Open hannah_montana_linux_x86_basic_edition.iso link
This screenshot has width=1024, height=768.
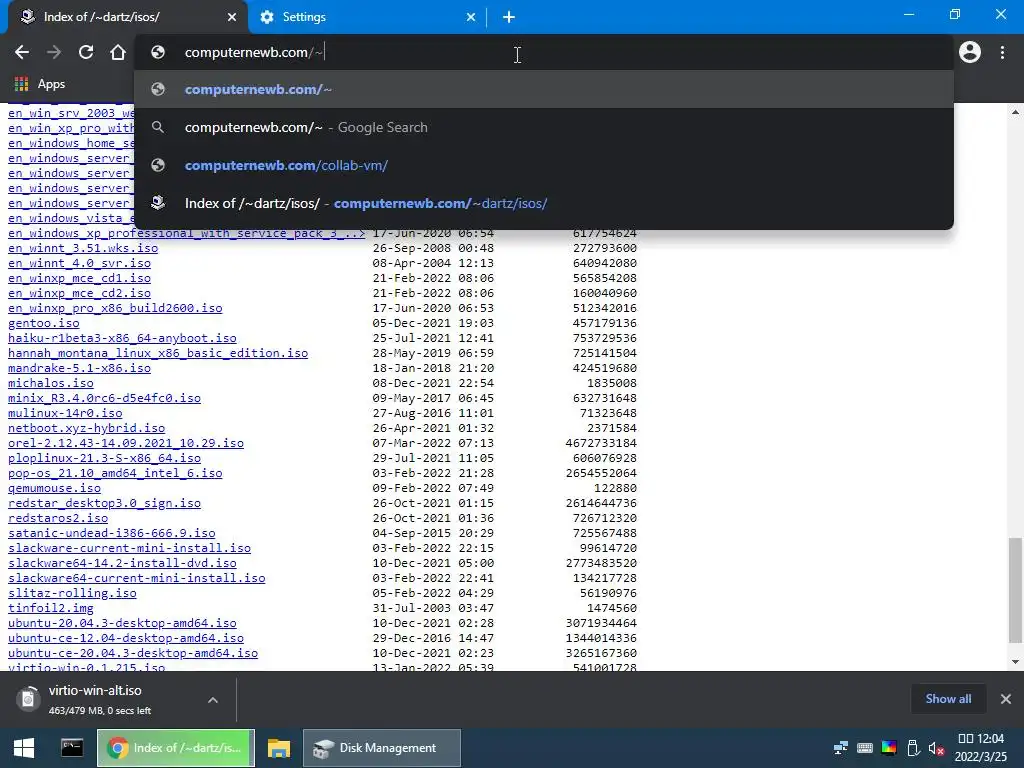[x=158, y=353]
